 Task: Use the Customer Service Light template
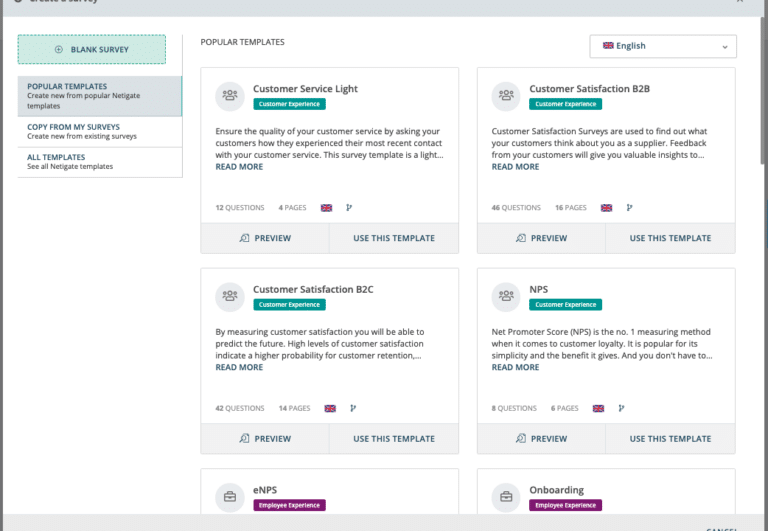[x=394, y=239]
